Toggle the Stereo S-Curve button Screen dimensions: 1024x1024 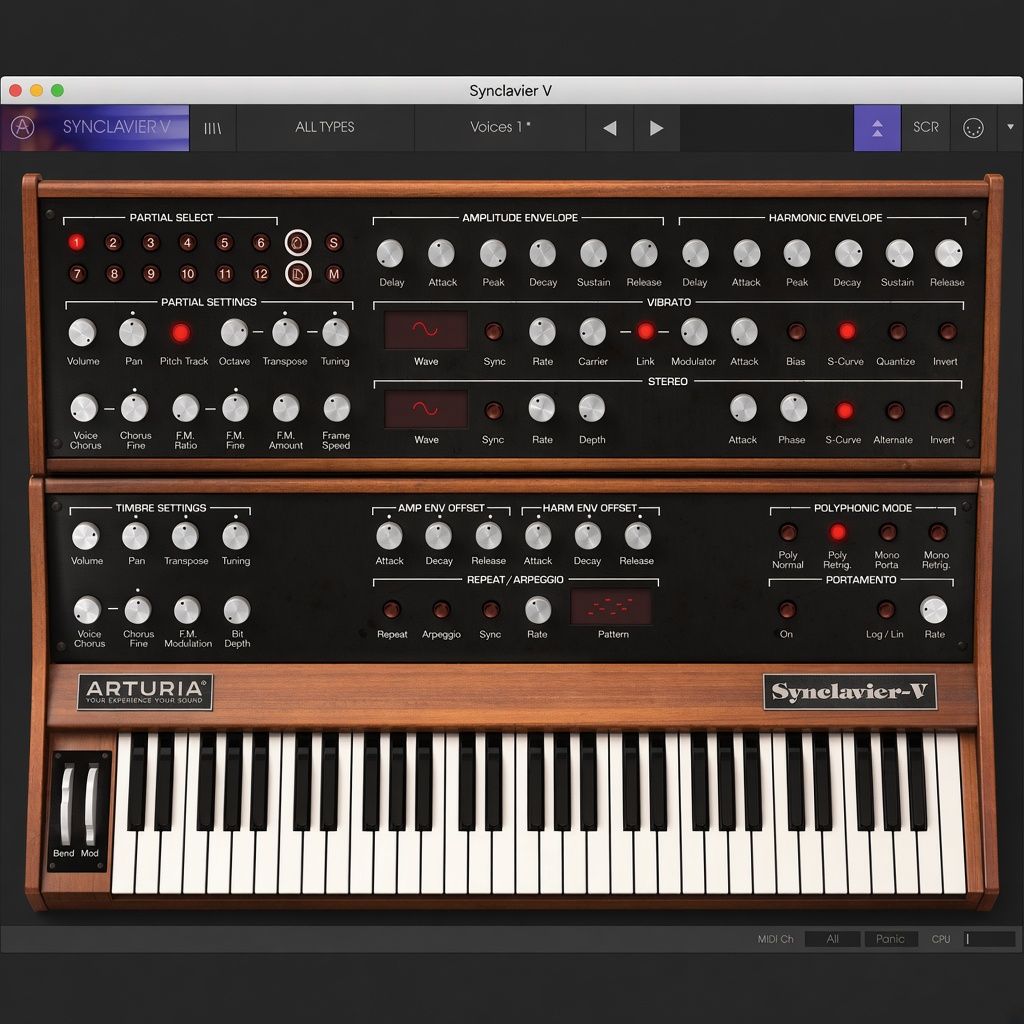coord(844,411)
